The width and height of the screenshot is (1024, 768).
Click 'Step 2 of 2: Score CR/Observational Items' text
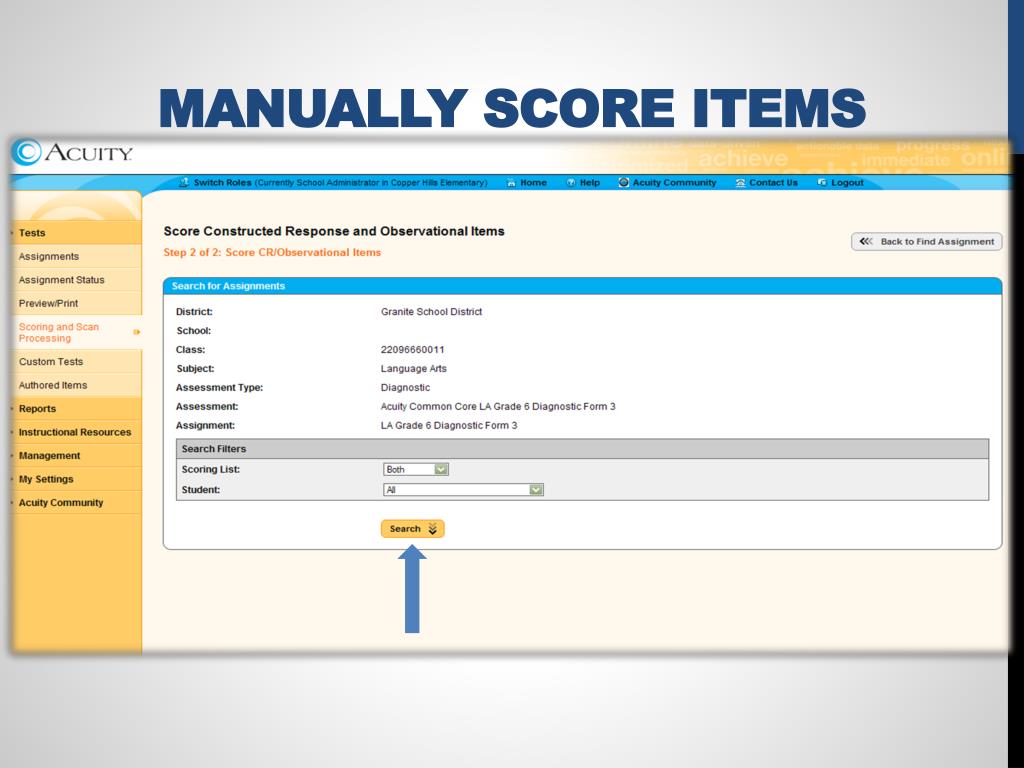point(272,253)
